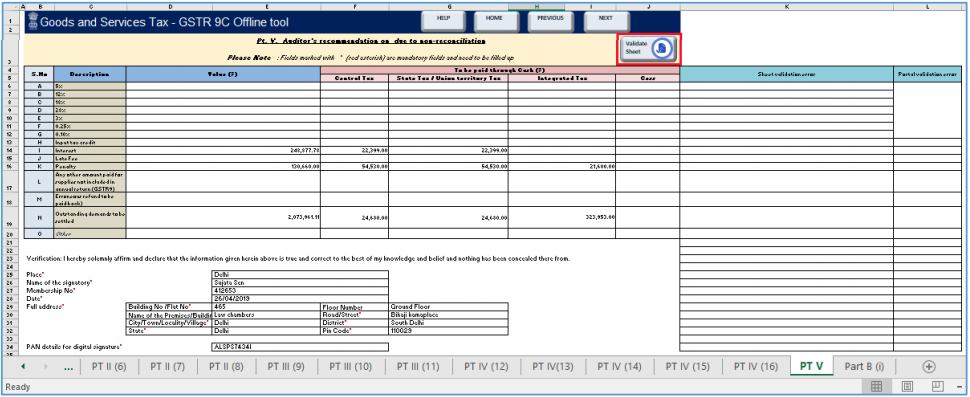Click Penalty row Value cell 130,660.00

[223, 166]
